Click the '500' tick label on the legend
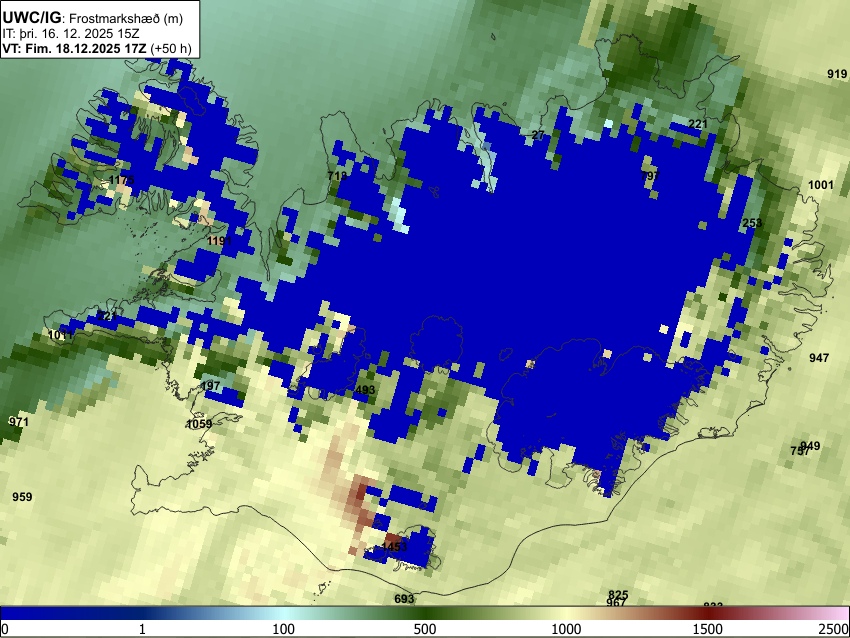Viewport: 850px width, 638px height. click(x=425, y=629)
